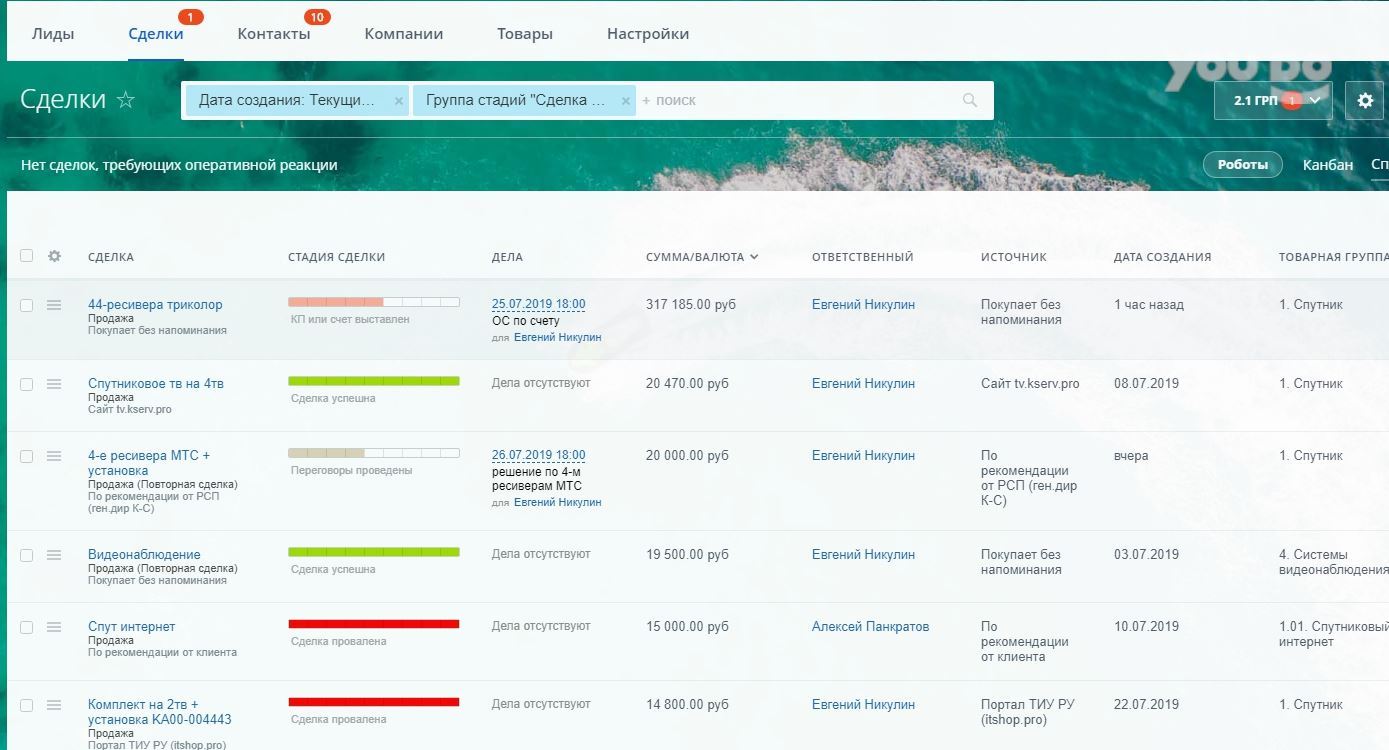
Task: Open the Лиды tab
Action: pyautogui.click(x=53, y=34)
